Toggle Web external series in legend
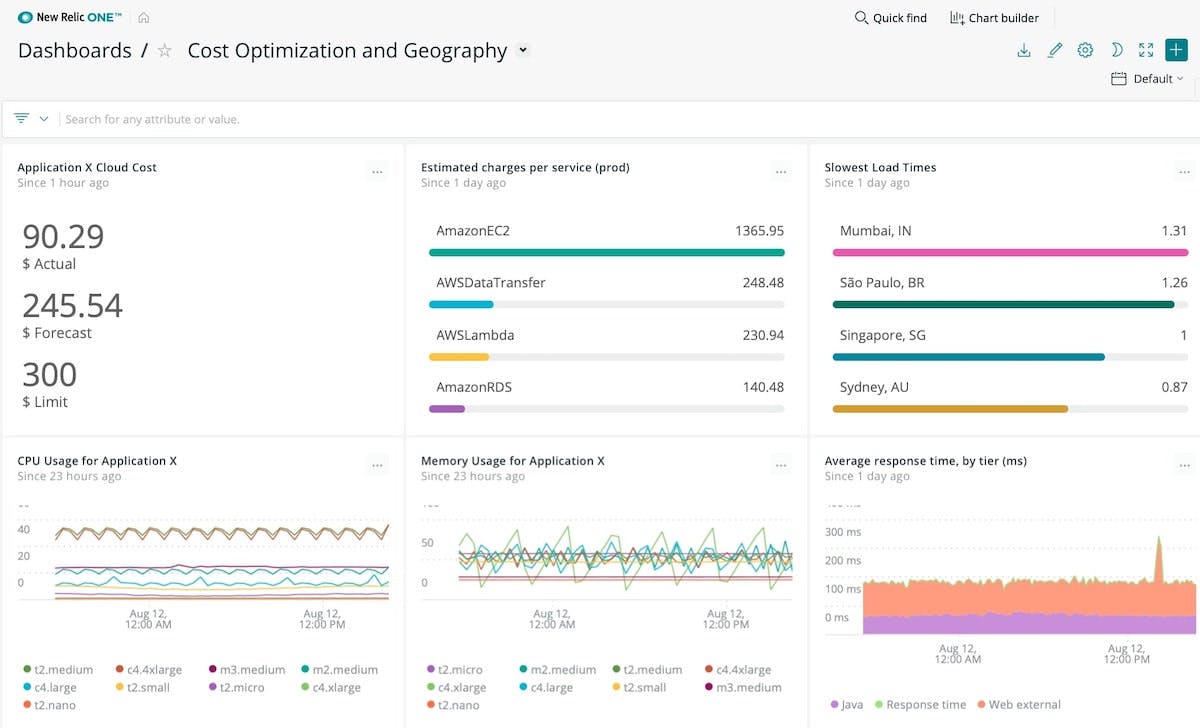 tap(1018, 705)
